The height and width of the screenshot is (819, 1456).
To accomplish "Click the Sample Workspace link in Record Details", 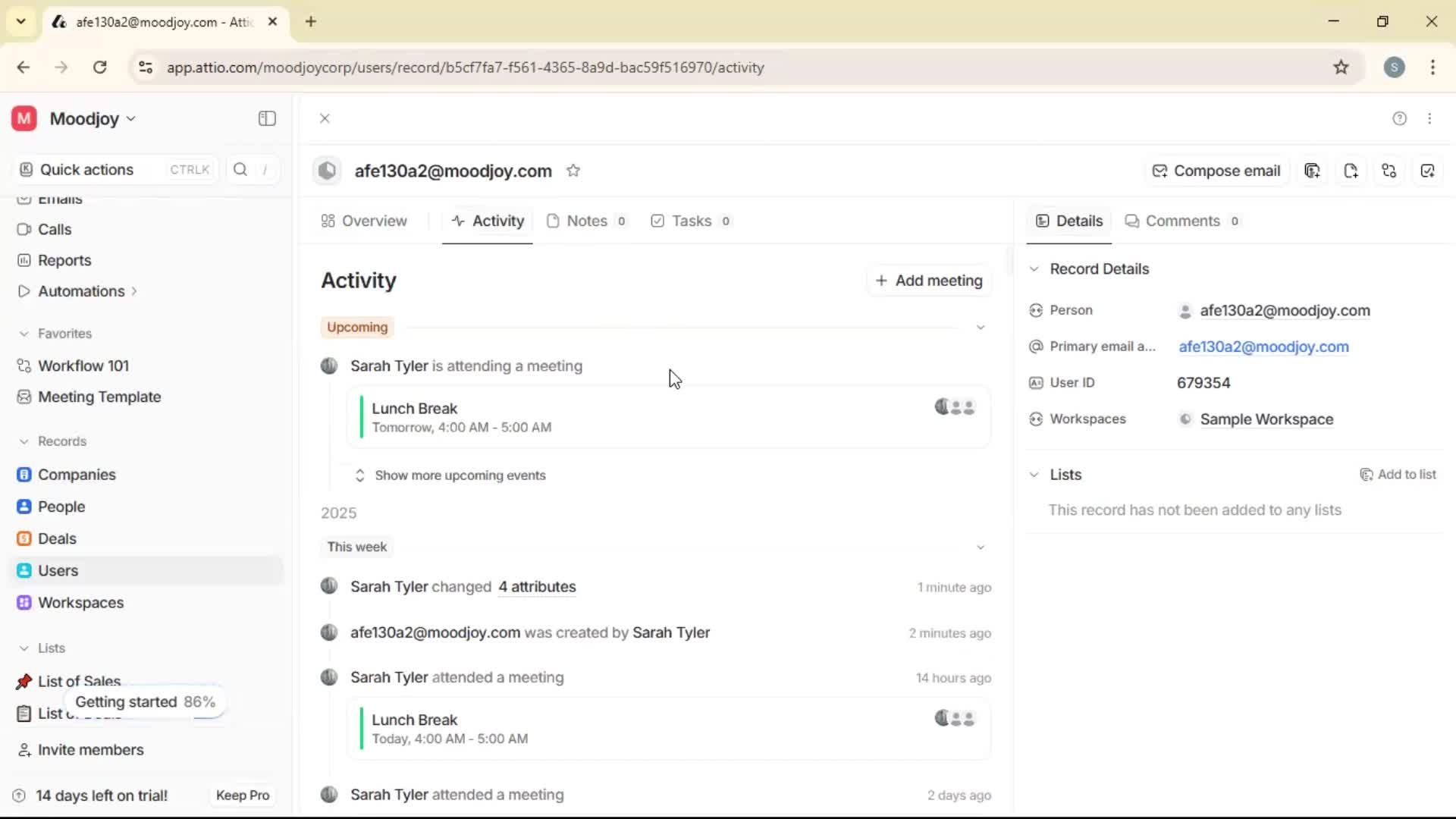I will pyautogui.click(x=1266, y=419).
